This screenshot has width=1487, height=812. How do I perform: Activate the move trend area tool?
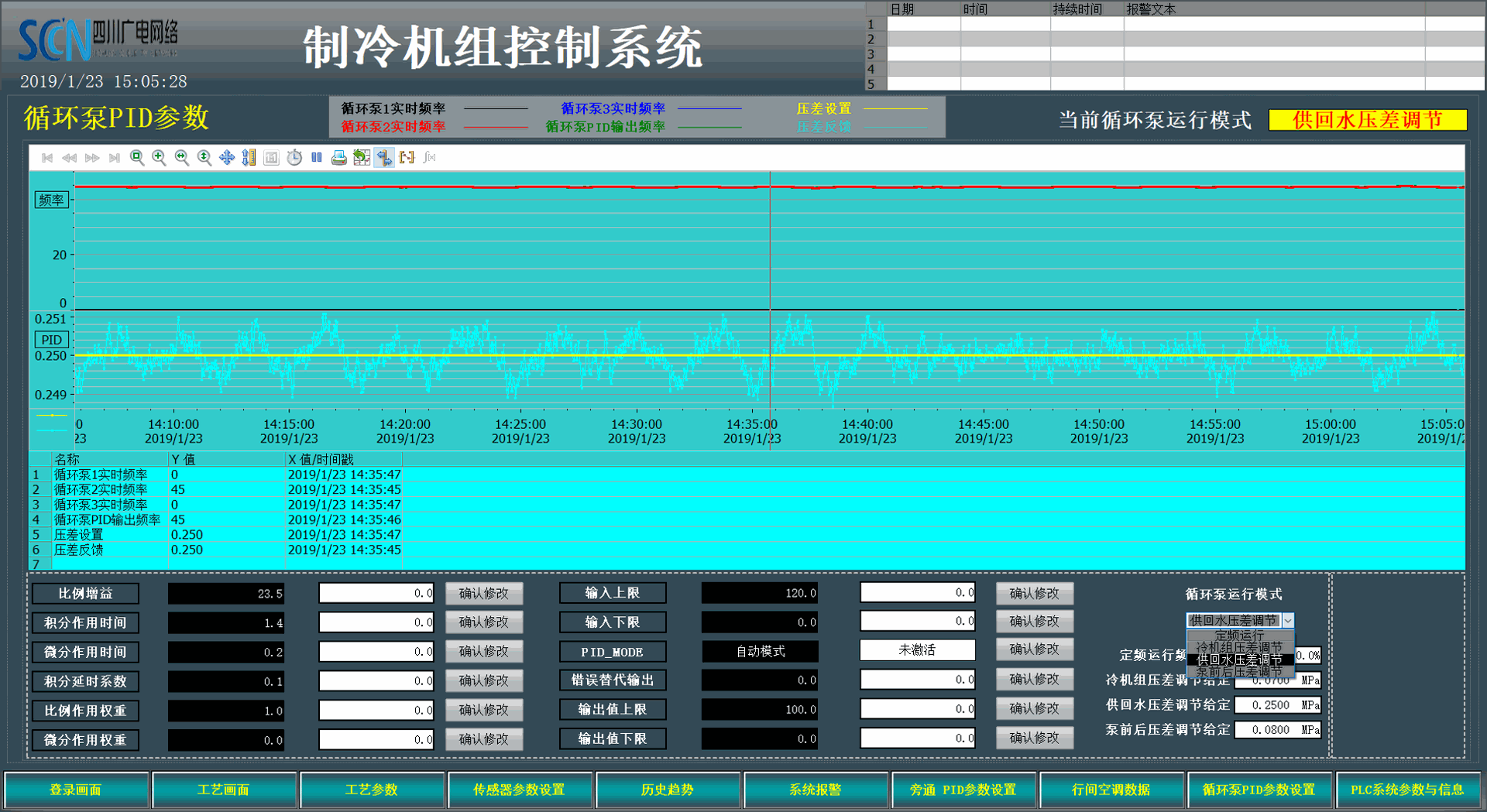click(x=227, y=158)
